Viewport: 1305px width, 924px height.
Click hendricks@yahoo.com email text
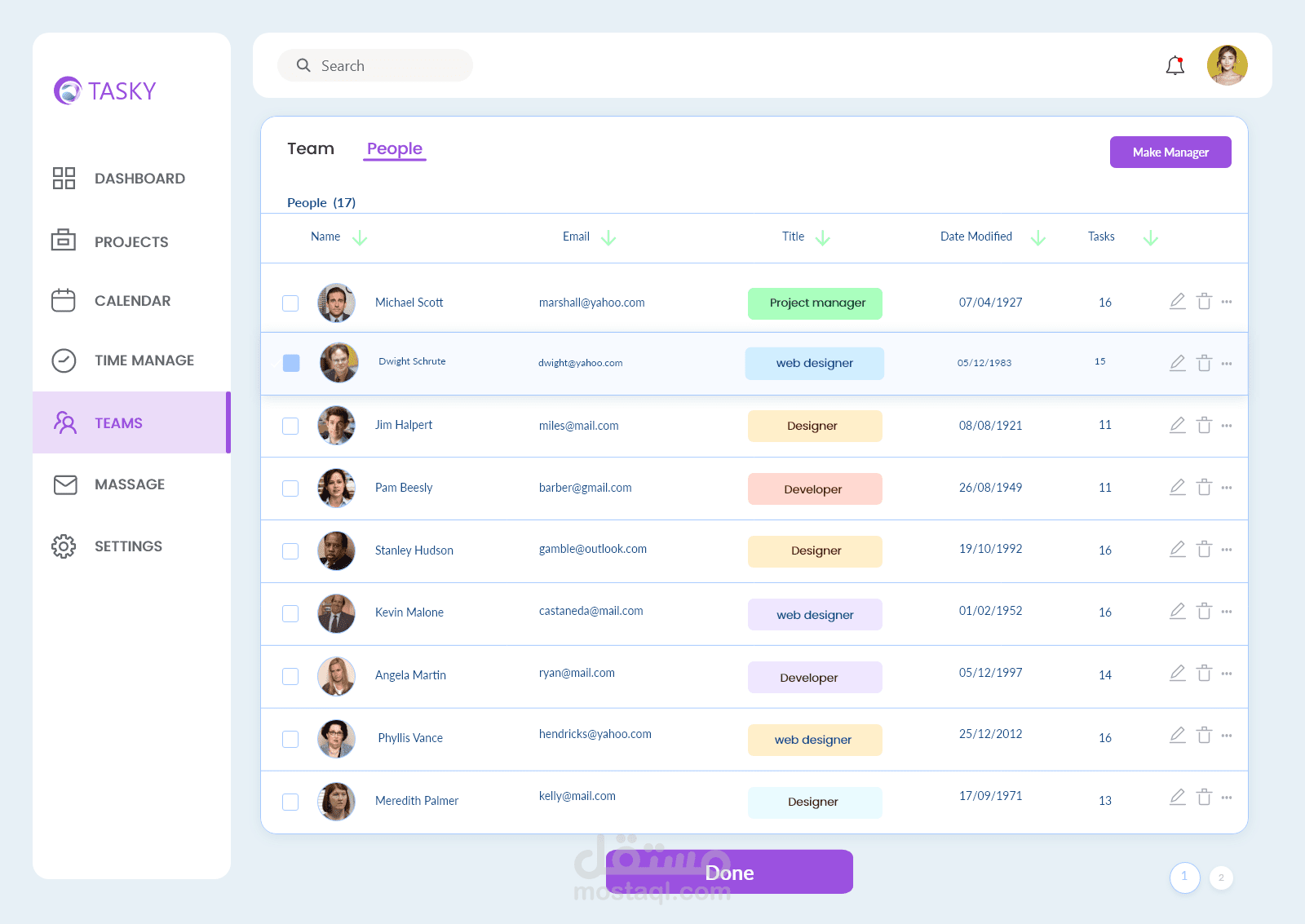click(x=595, y=734)
